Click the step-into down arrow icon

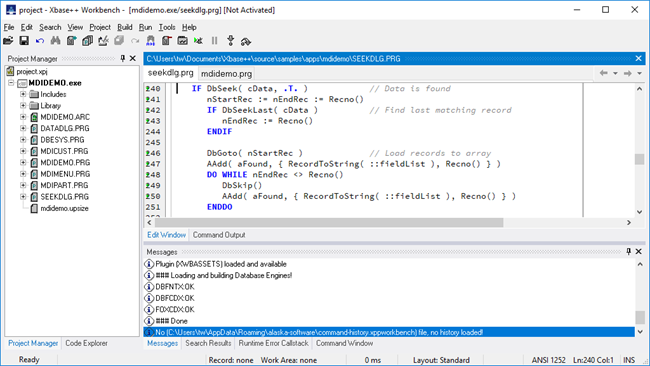pyautogui.click(x=230, y=41)
